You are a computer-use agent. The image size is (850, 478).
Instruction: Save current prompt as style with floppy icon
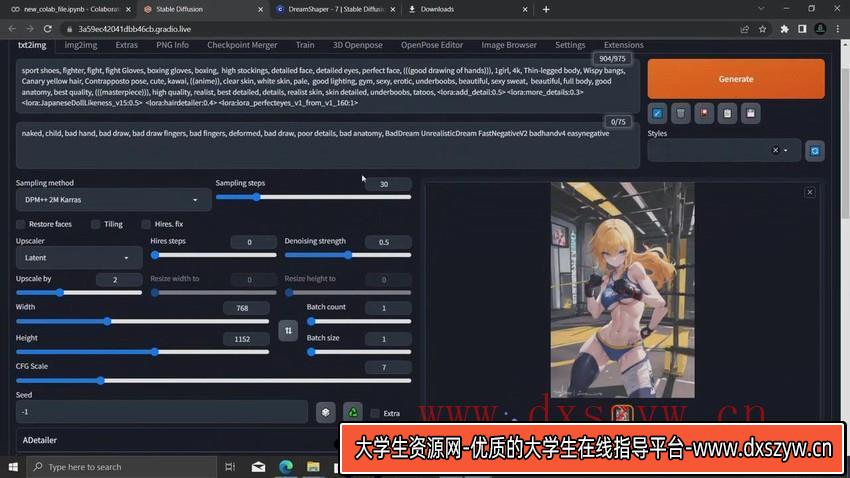pyautogui.click(x=750, y=113)
